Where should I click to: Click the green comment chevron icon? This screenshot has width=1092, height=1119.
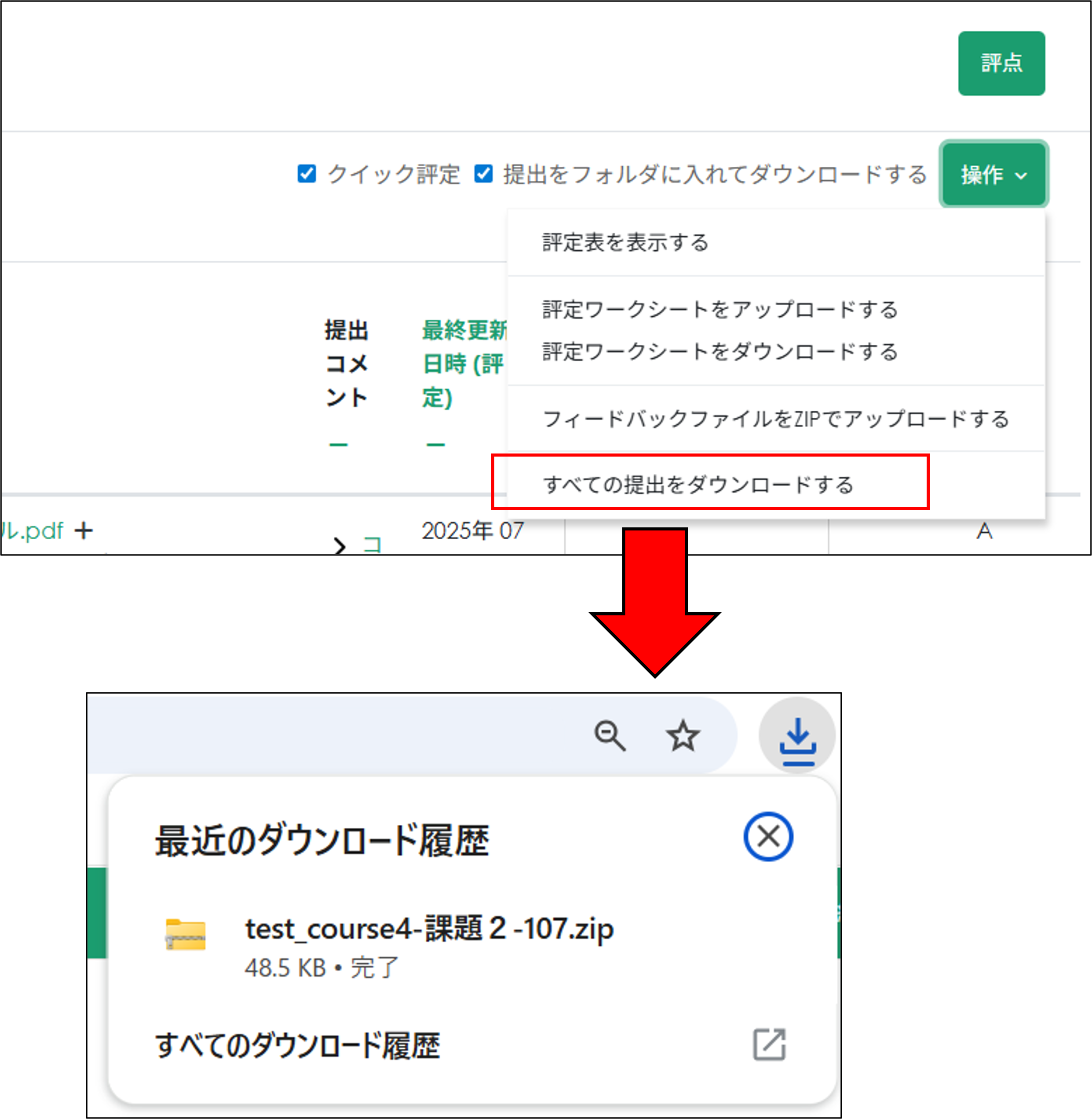tap(341, 545)
